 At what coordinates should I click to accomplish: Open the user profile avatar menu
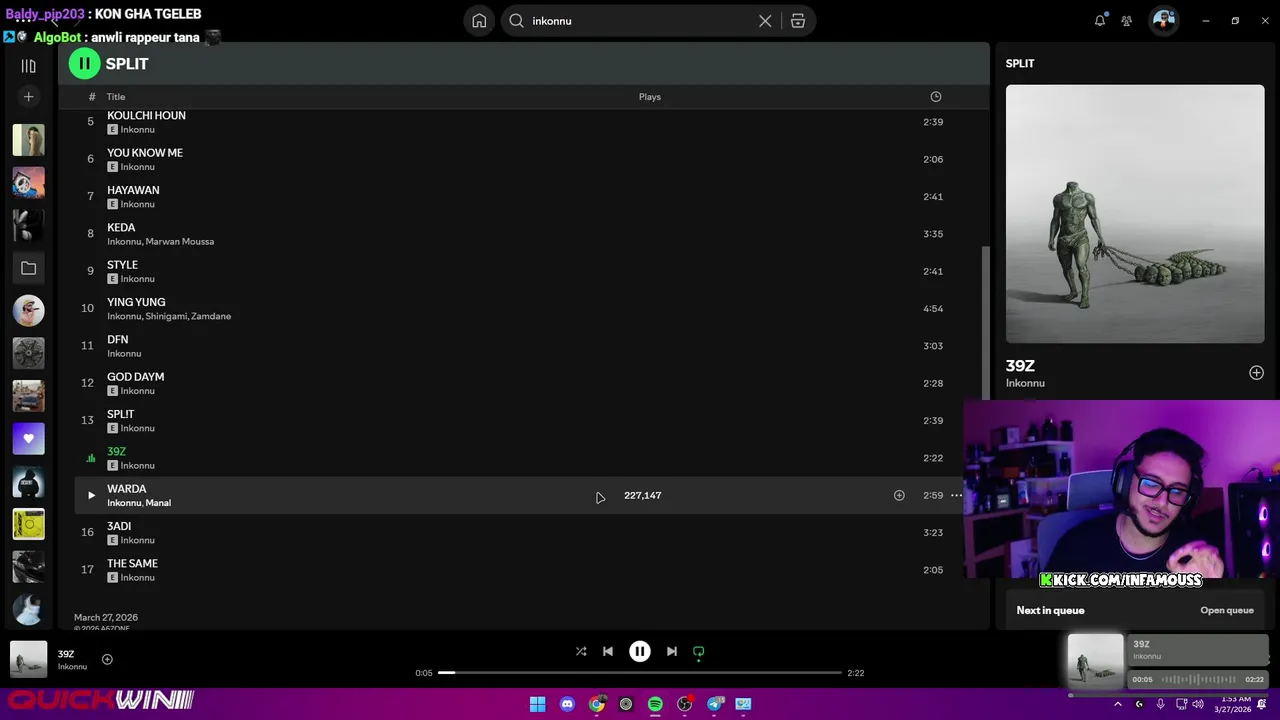pos(1163,21)
